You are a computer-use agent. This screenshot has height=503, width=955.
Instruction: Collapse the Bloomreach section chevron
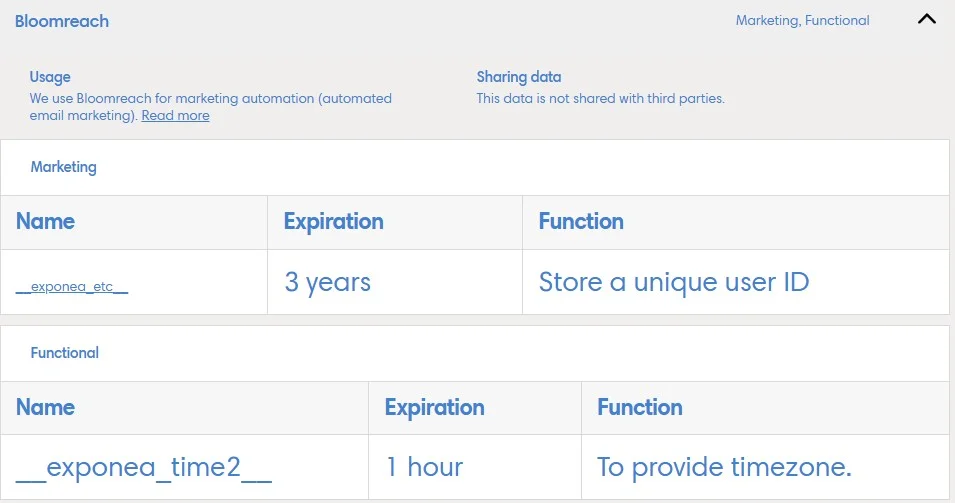(x=926, y=19)
